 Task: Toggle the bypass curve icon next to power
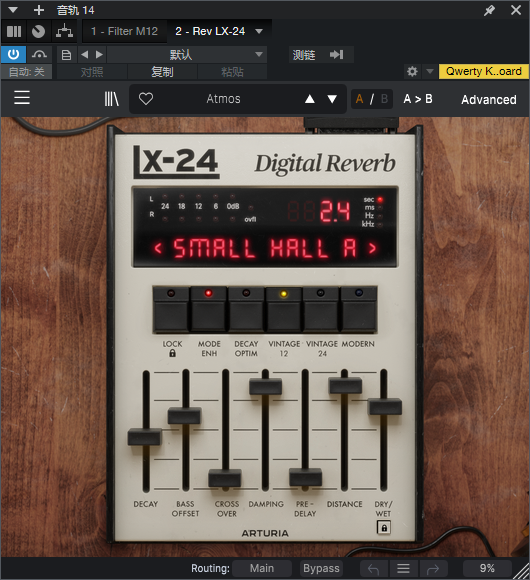(39, 55)
